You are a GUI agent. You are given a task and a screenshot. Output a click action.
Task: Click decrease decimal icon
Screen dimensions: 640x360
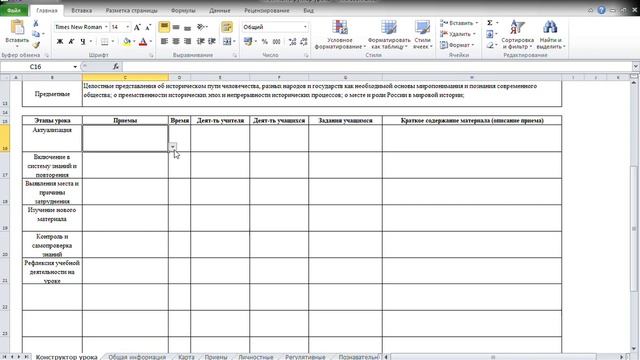tap(304, 41)
